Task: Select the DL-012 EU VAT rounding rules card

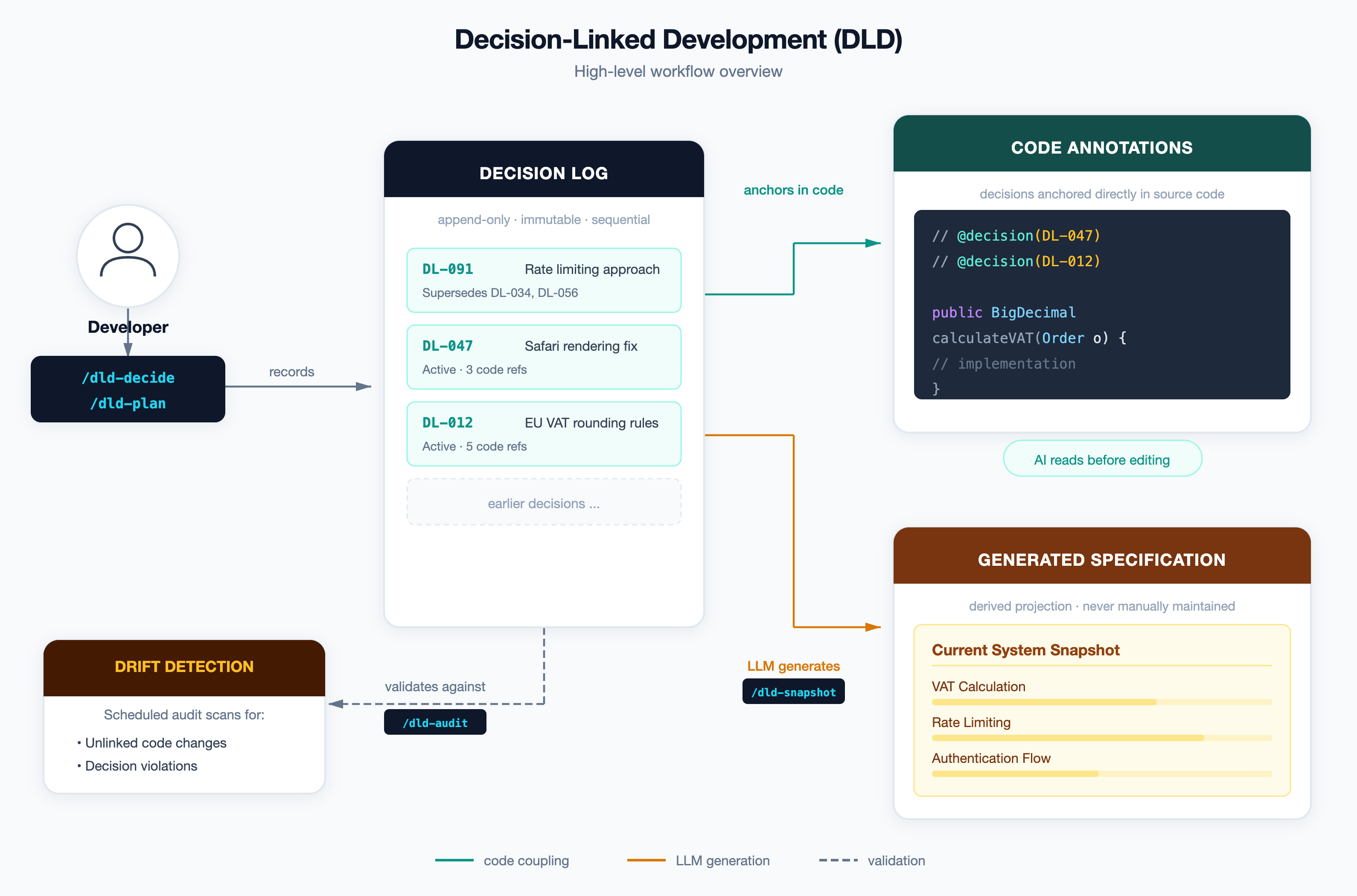Action: [x=543, y=434]
